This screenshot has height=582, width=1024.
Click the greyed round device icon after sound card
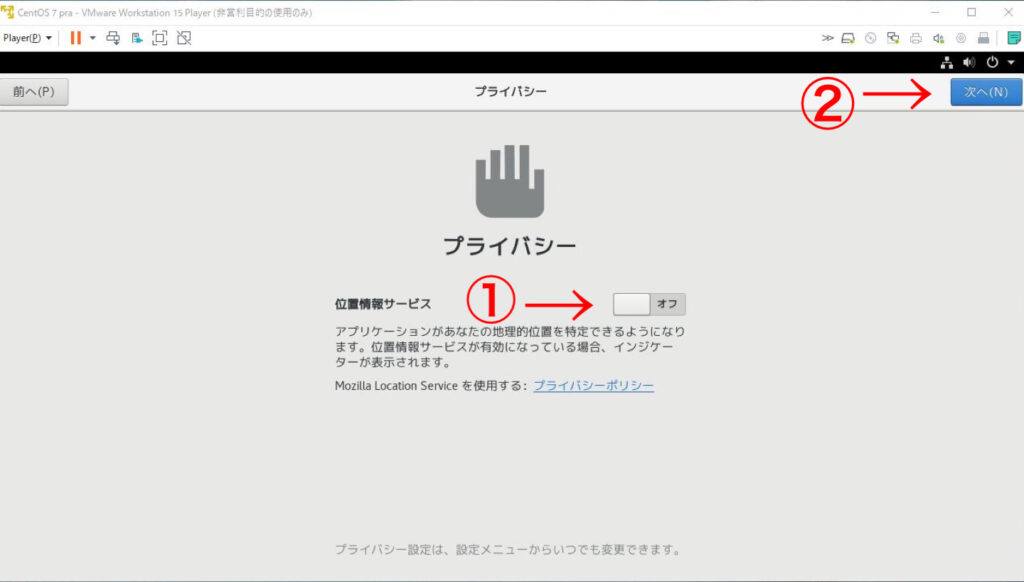[x=961, y=38]
